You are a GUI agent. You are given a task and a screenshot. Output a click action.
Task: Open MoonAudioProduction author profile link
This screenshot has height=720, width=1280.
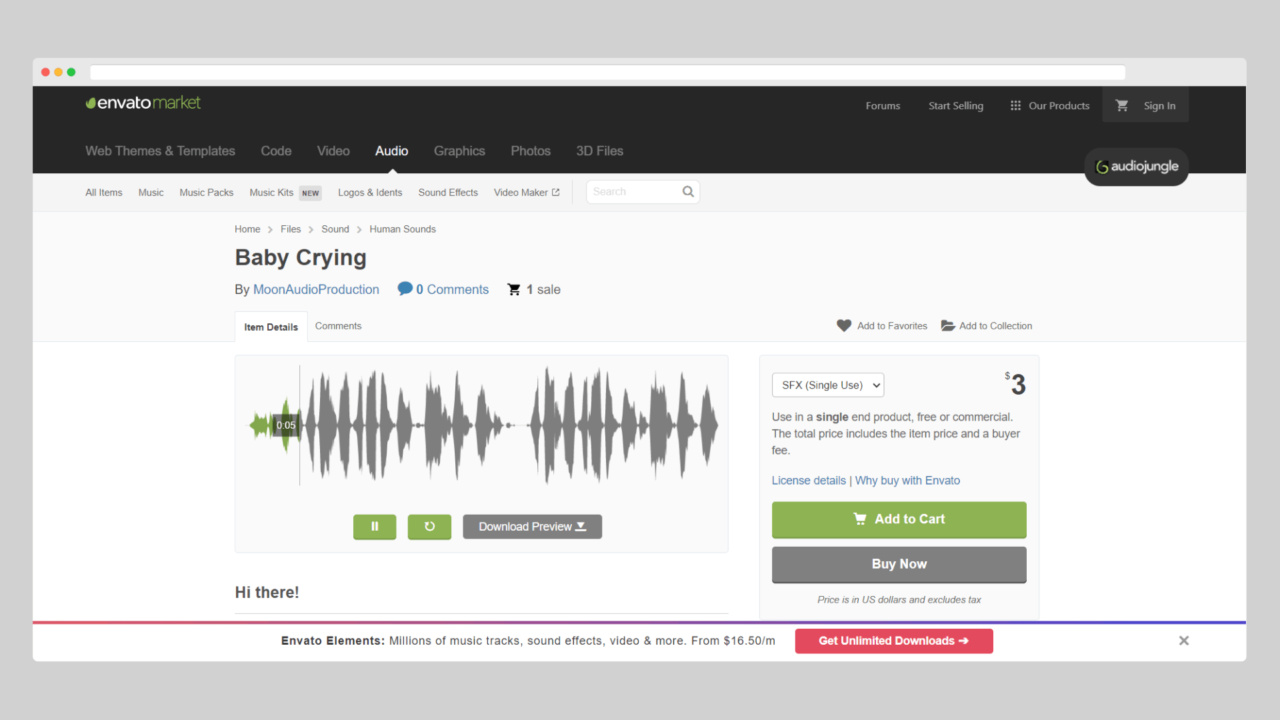pyautogui.click(x=316, y=290)
